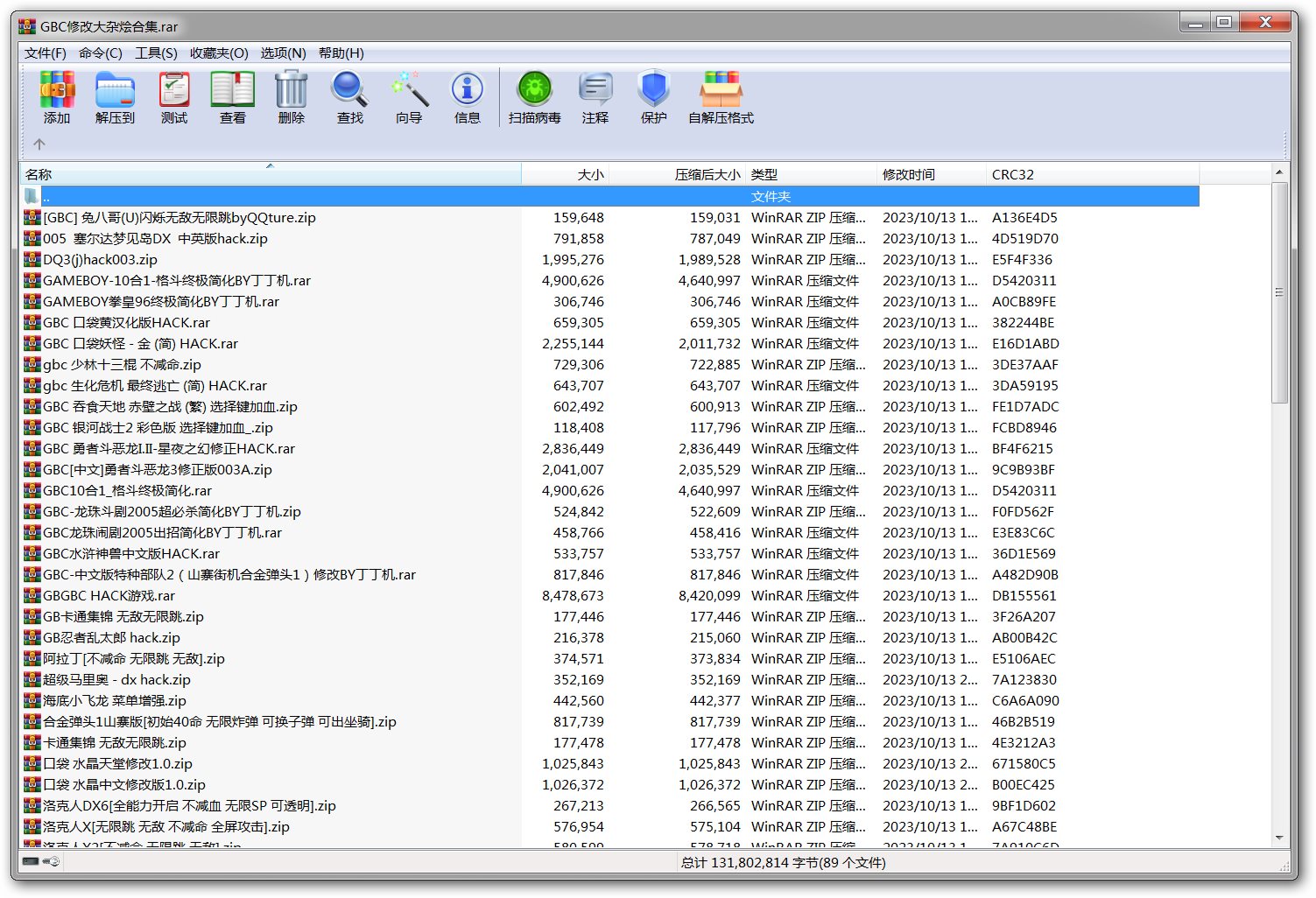Image resolution: width=1316 pixels, height=898 pixels.
Task: Select 口袋 水晶中文修改版1.0.zip
Action: [124, 784]
